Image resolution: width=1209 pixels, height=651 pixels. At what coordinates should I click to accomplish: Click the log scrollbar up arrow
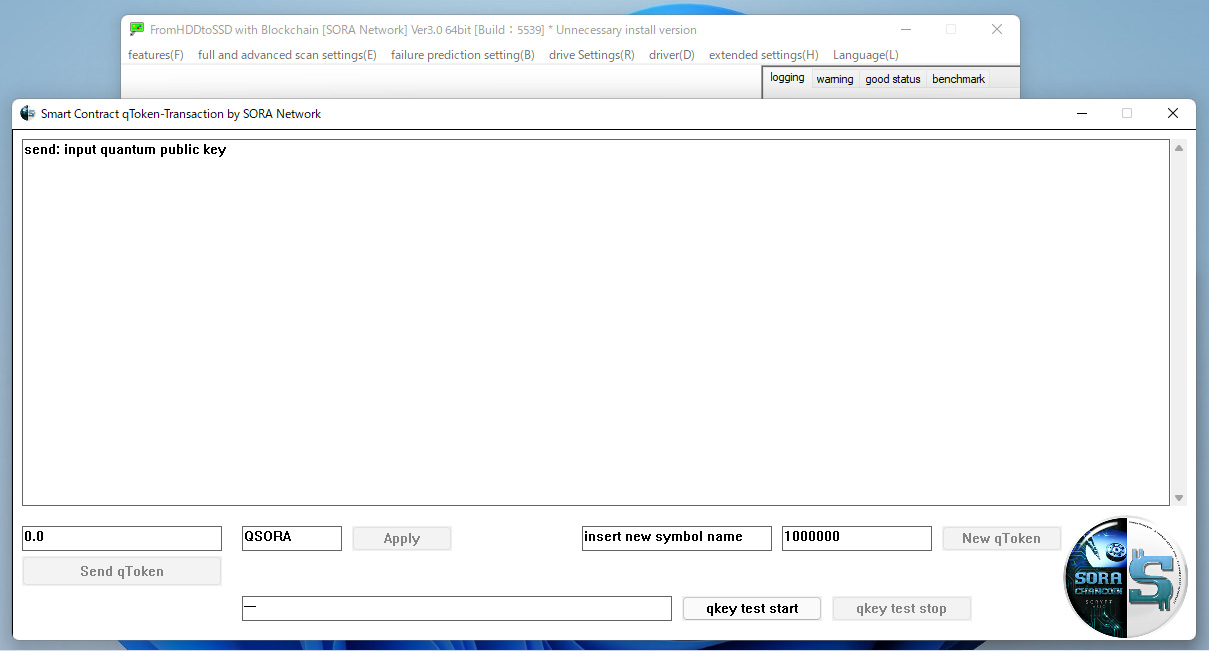point(1179,148)
